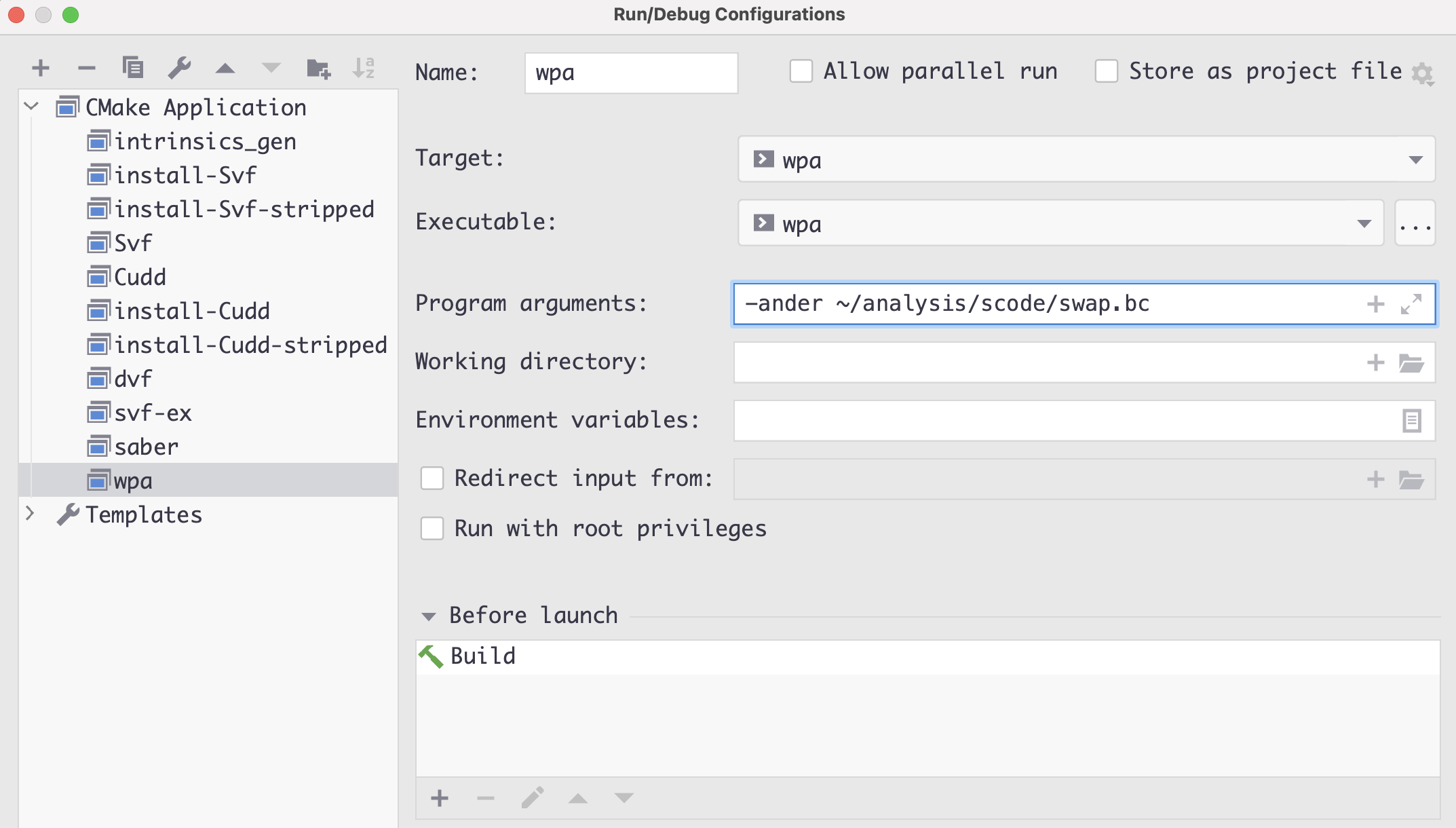Open the Executable dropdown
Viewport: 1456px width, 828px height.
coord(1364,224)
